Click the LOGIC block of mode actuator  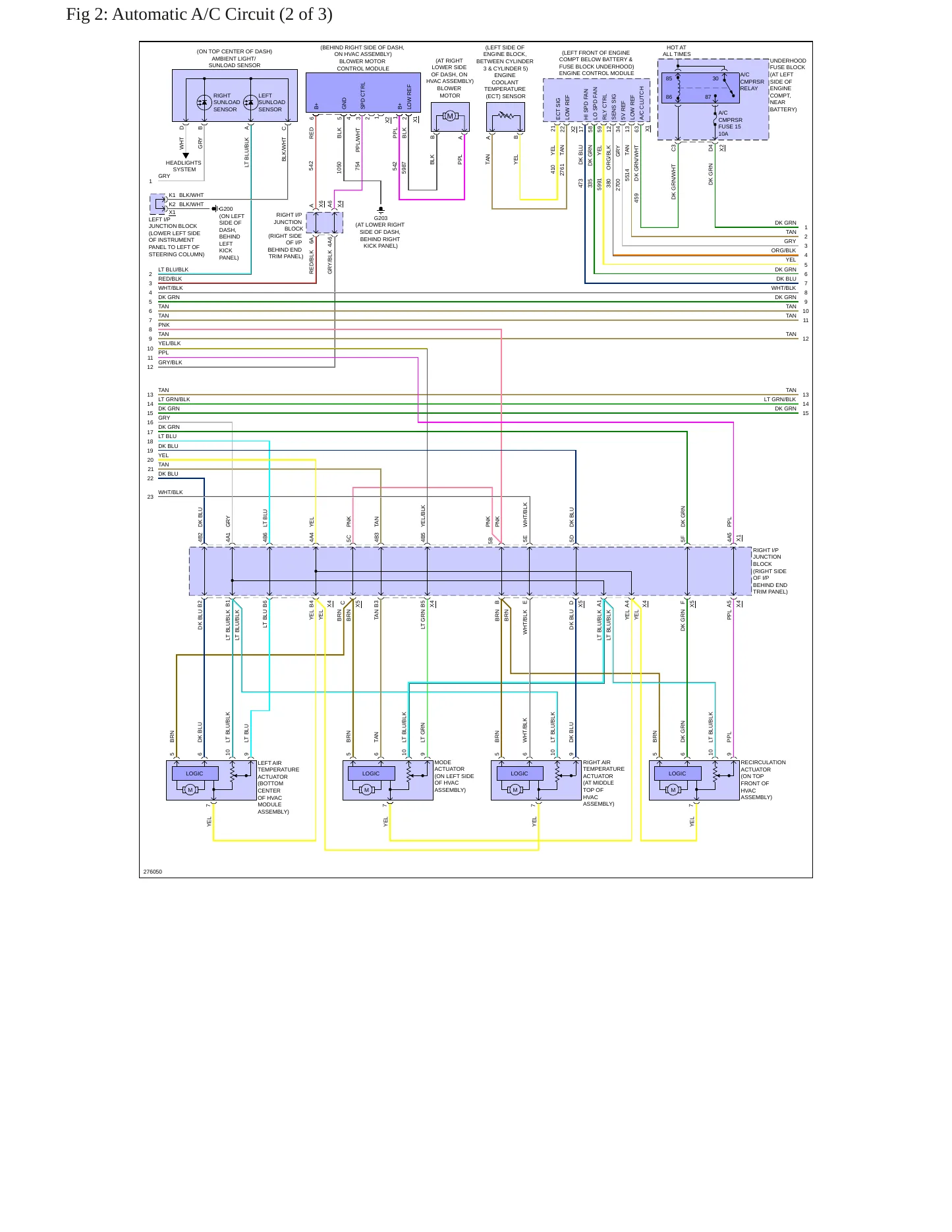pos(372,773)
